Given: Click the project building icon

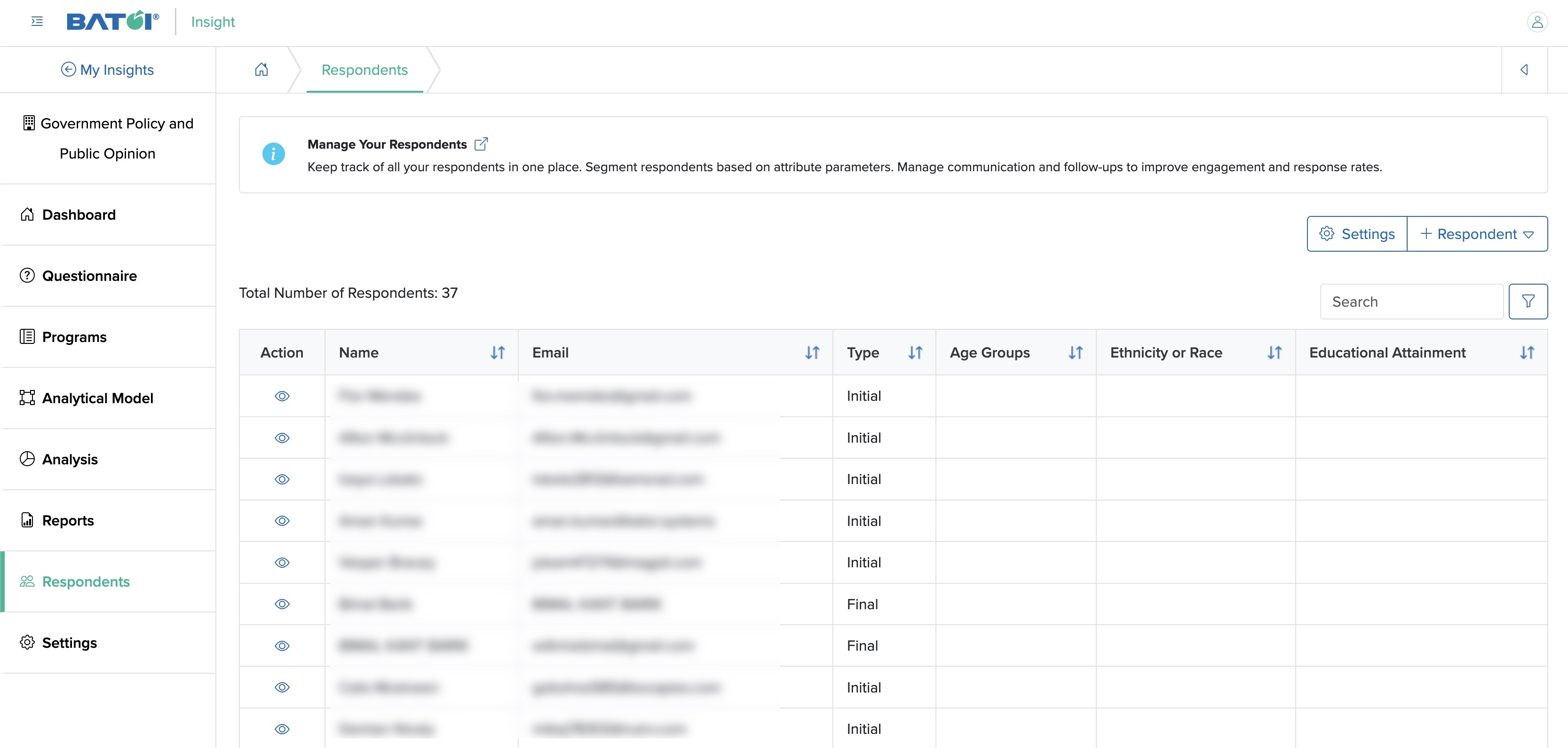Looking at the screenshot, I should pyautogui.click(x=29, y=123).
